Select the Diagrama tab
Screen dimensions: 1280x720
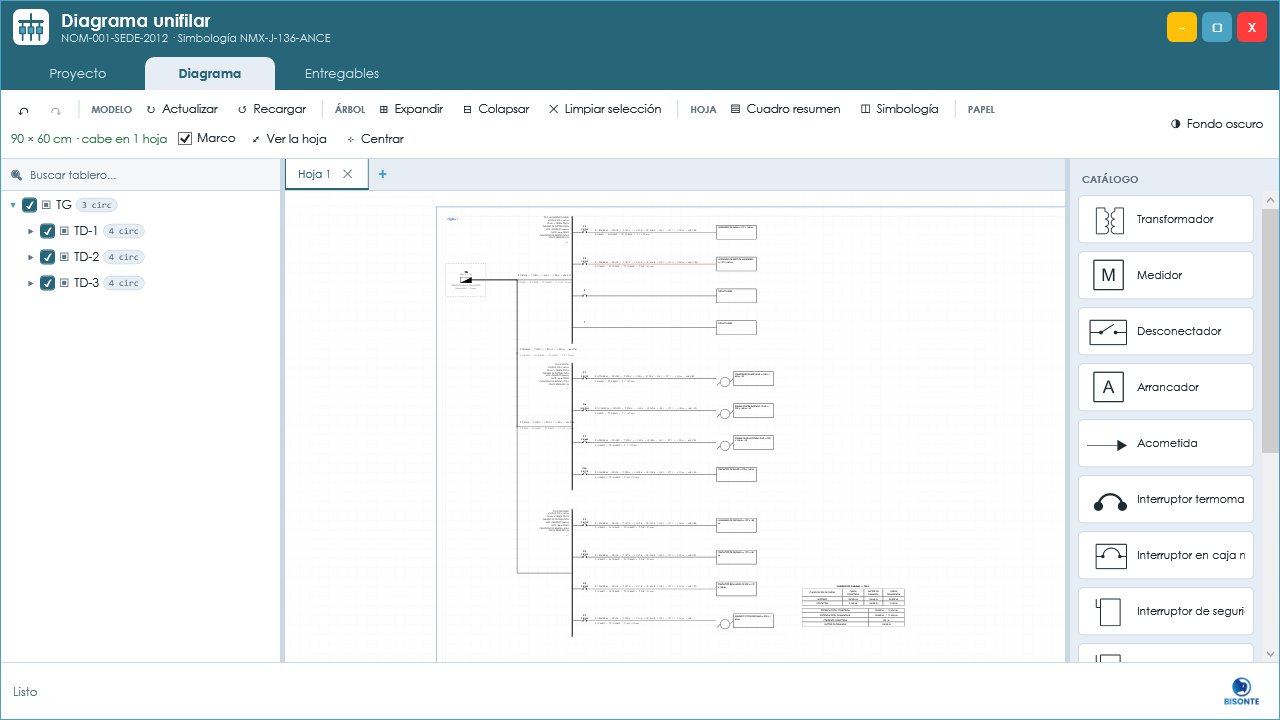coord(210,74)
